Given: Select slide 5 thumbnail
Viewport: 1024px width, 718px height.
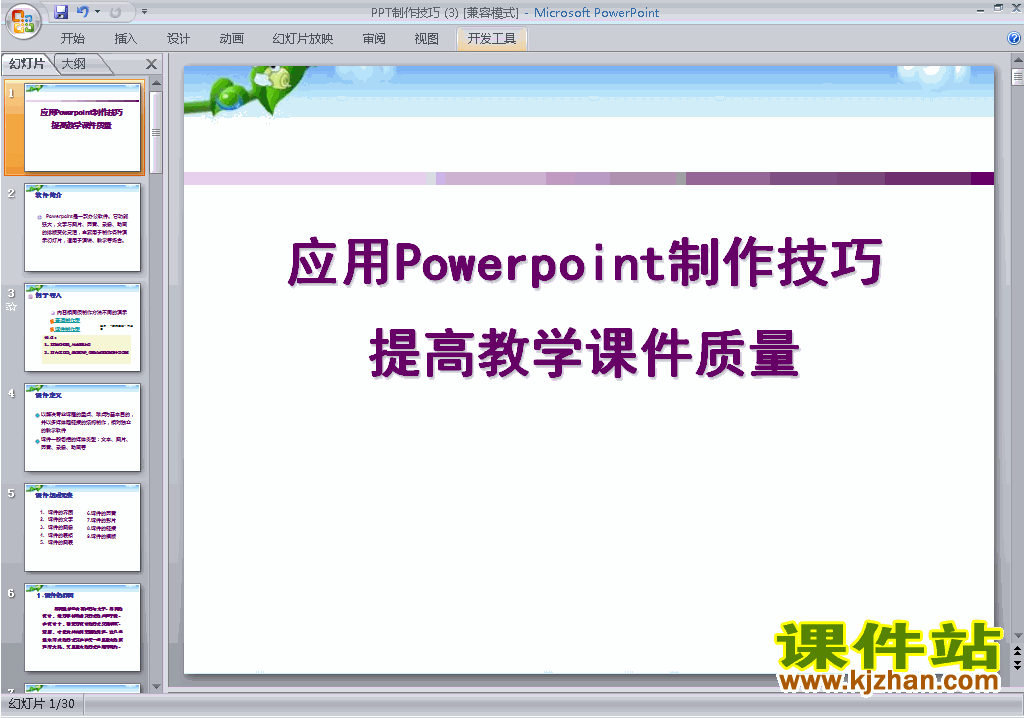Looking at the screenshot, I should [82, 527].
